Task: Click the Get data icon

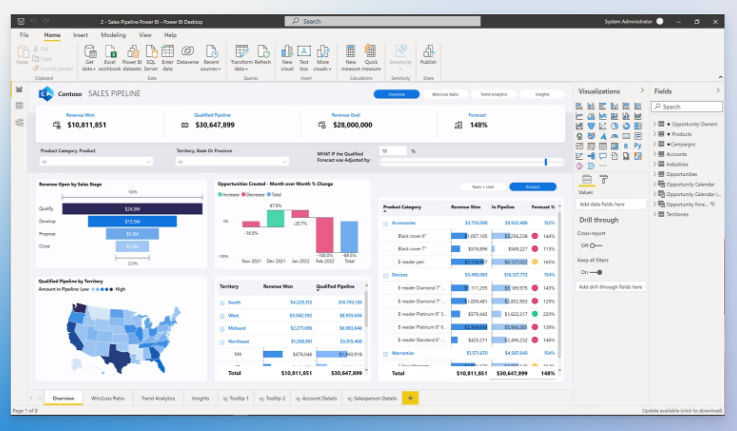Action: click(x=89, y=52)
